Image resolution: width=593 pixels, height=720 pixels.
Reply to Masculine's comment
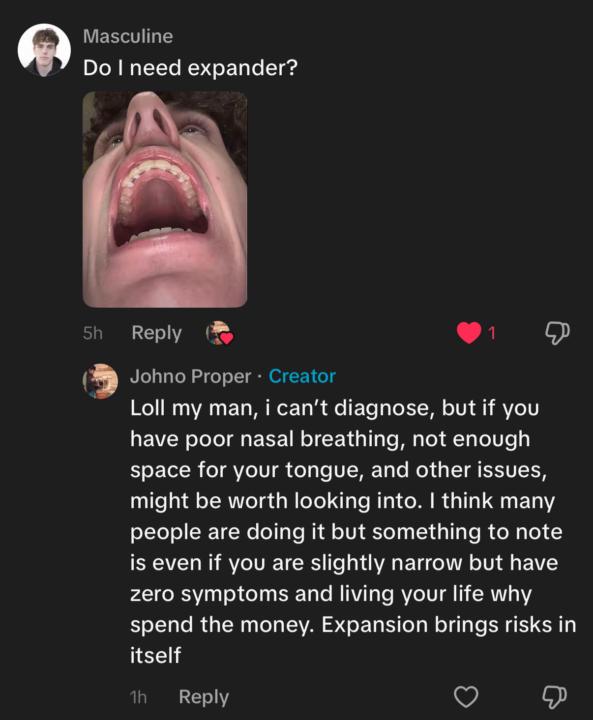point(157,333)
